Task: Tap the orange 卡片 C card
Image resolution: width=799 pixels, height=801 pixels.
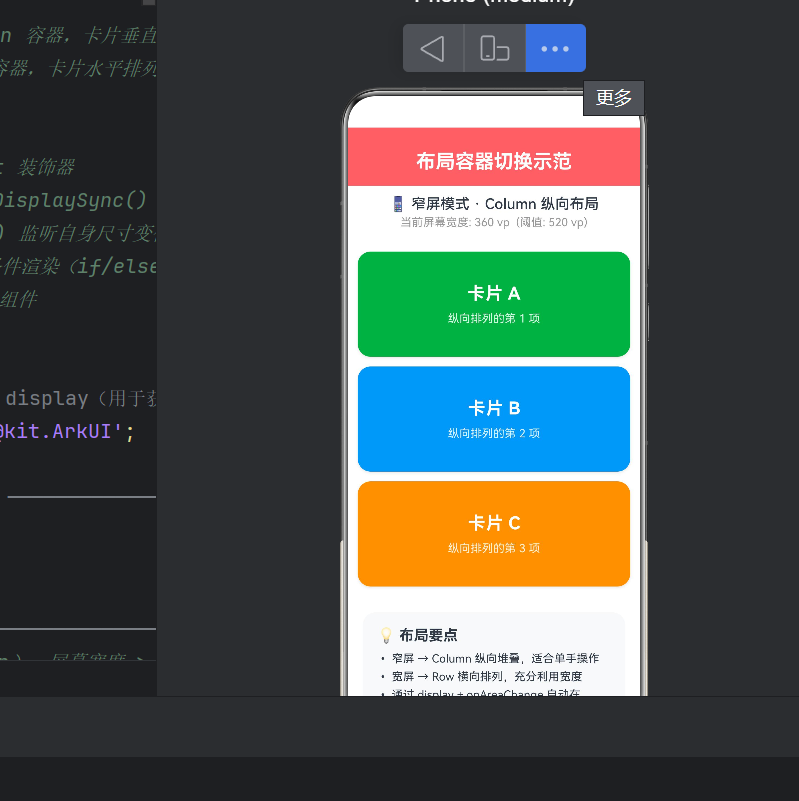Action: pos(494,534)
